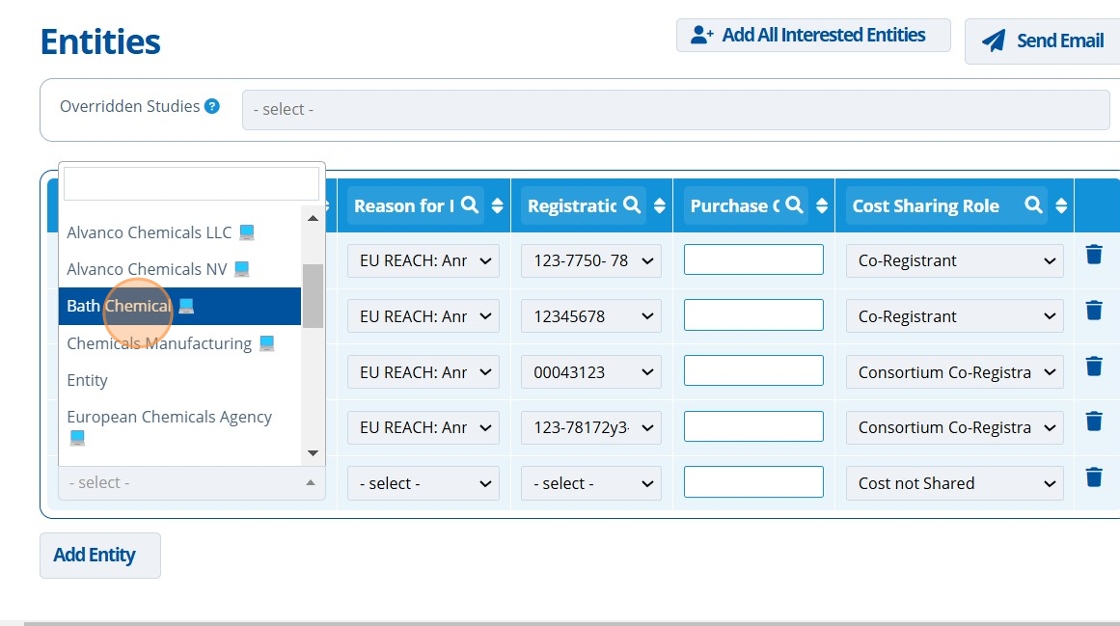Click the Send Email button
The image size is (1120, 626).
coord(1043,41)
